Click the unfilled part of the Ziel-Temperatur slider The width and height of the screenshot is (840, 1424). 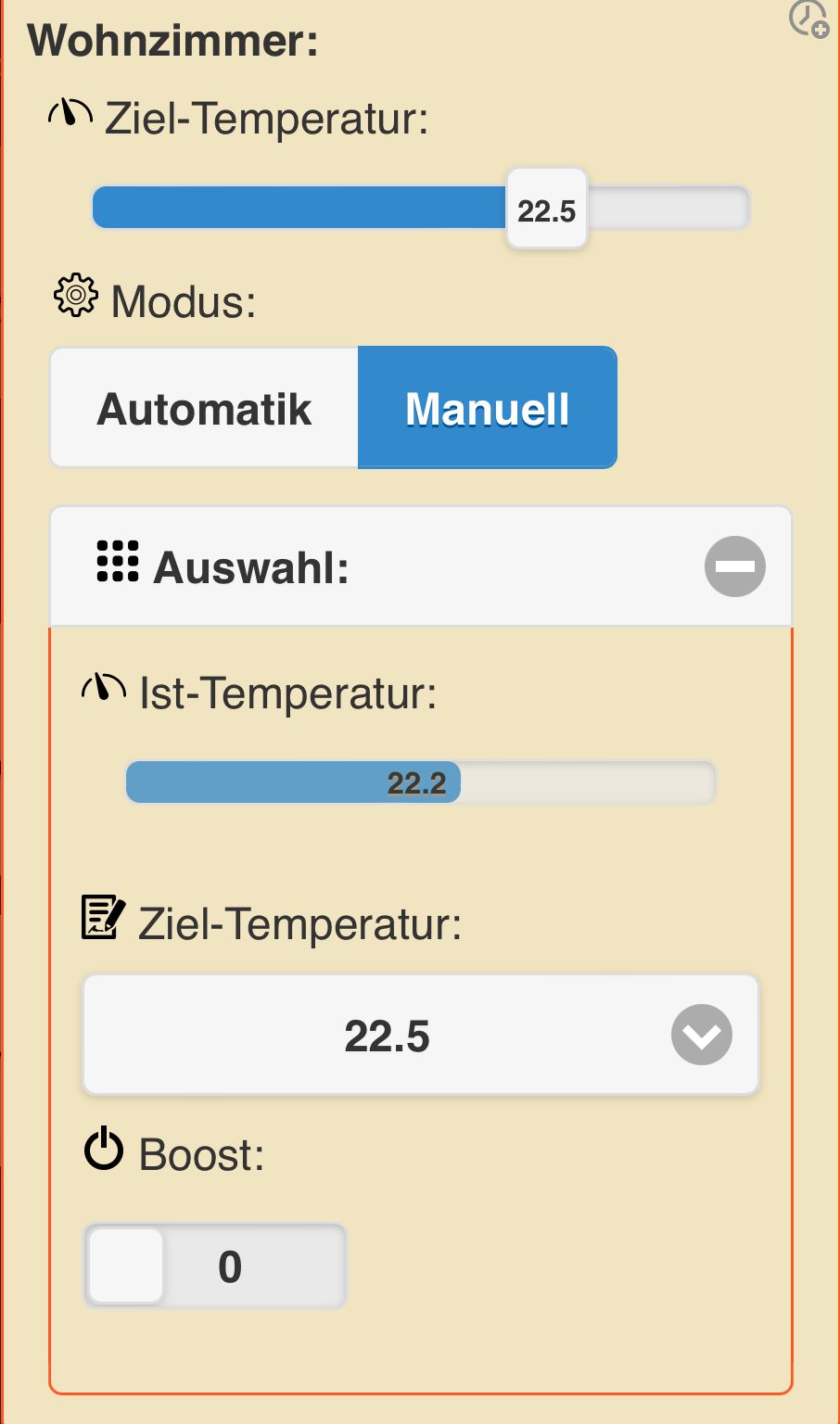tap(668, 208)
